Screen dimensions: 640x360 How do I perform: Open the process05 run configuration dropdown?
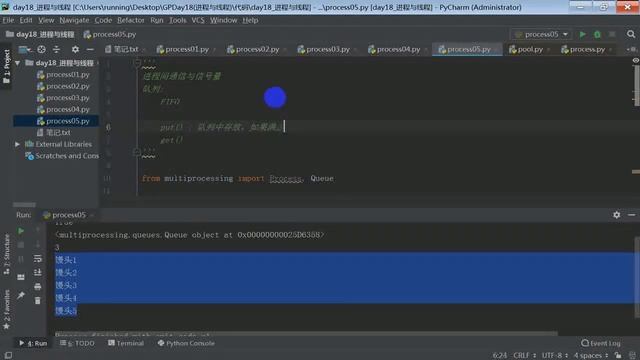coord(541,34)
